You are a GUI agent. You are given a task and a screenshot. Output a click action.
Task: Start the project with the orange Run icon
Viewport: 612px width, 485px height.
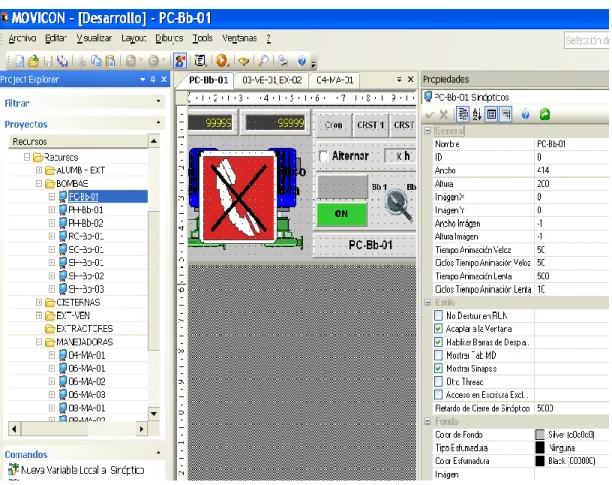pos(222,61)
